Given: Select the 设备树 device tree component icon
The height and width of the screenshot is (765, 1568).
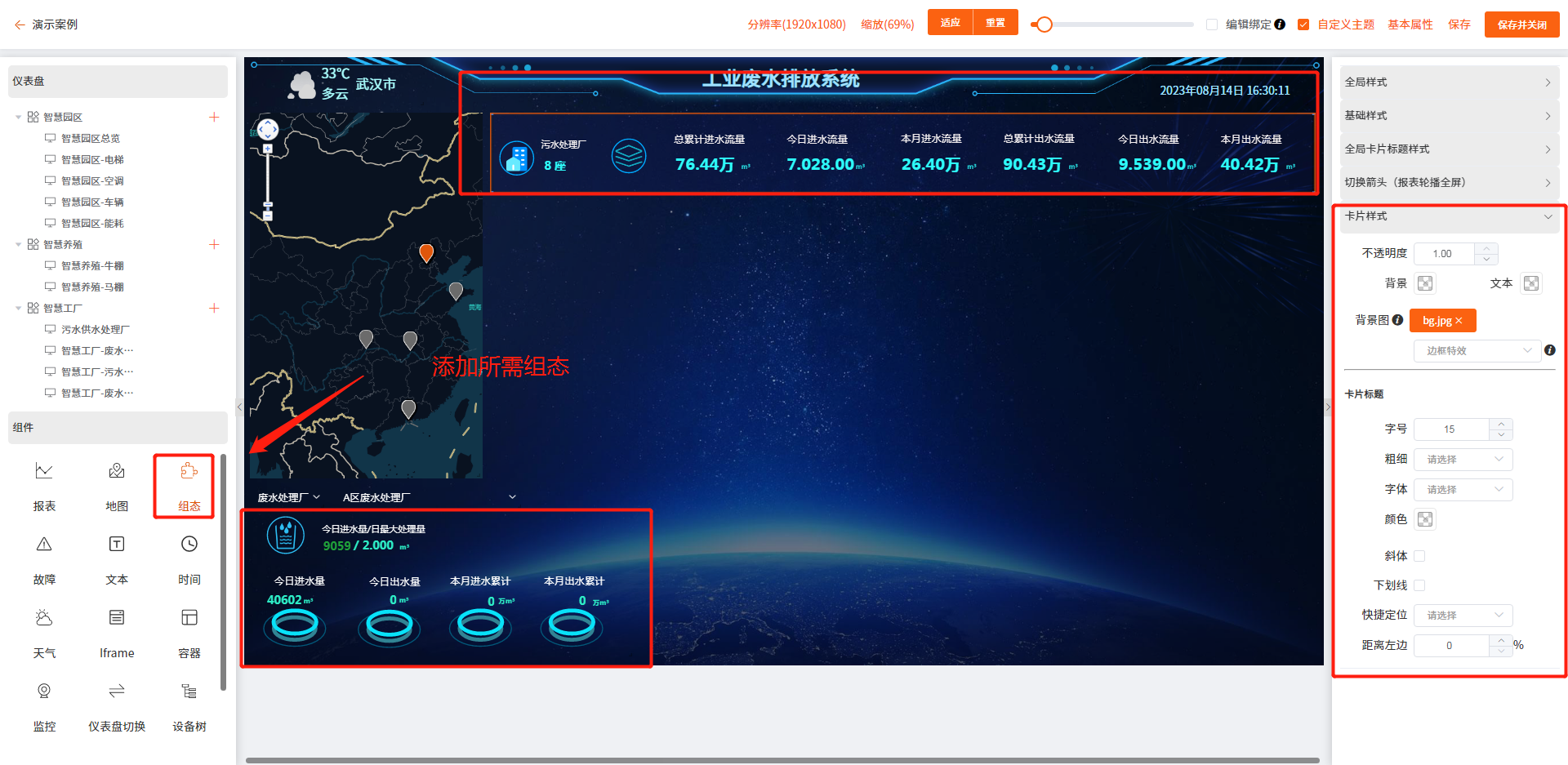Looking at the screenshot, I should pyautogui.click(x=189, y=691).
